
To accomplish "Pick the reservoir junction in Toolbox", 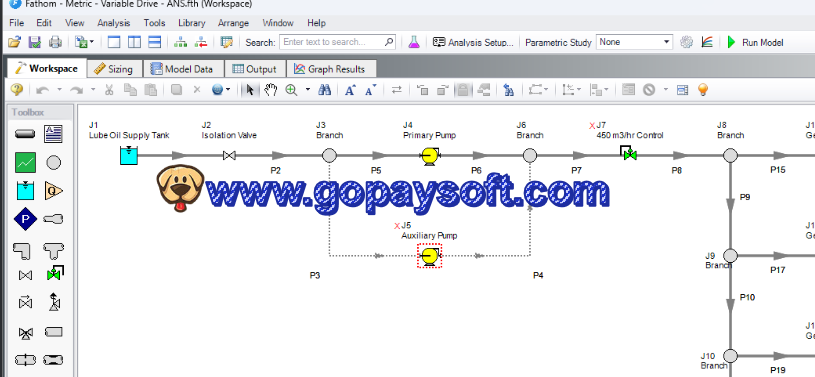I will 25,191.
